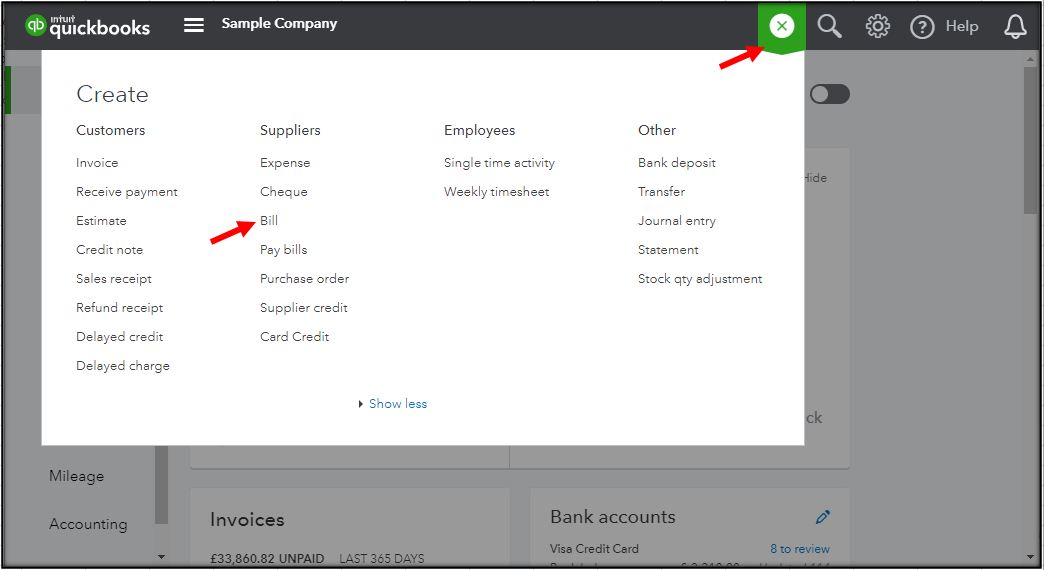Close the Create menu with green X
Viewport: 1044px width, 570px height.
[782, 26]
